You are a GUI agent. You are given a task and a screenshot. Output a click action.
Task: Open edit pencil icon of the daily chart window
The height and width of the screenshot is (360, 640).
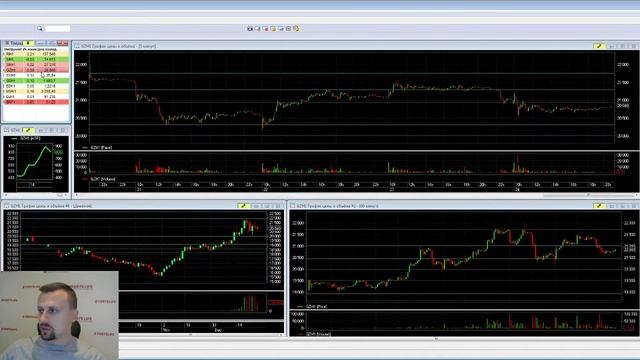click(243, 206)
